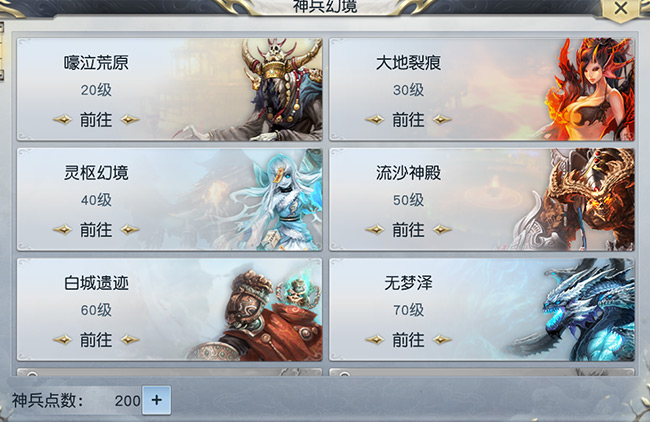
Task: Close the 神兵幻境 window
Action: [x=621, y=8]
